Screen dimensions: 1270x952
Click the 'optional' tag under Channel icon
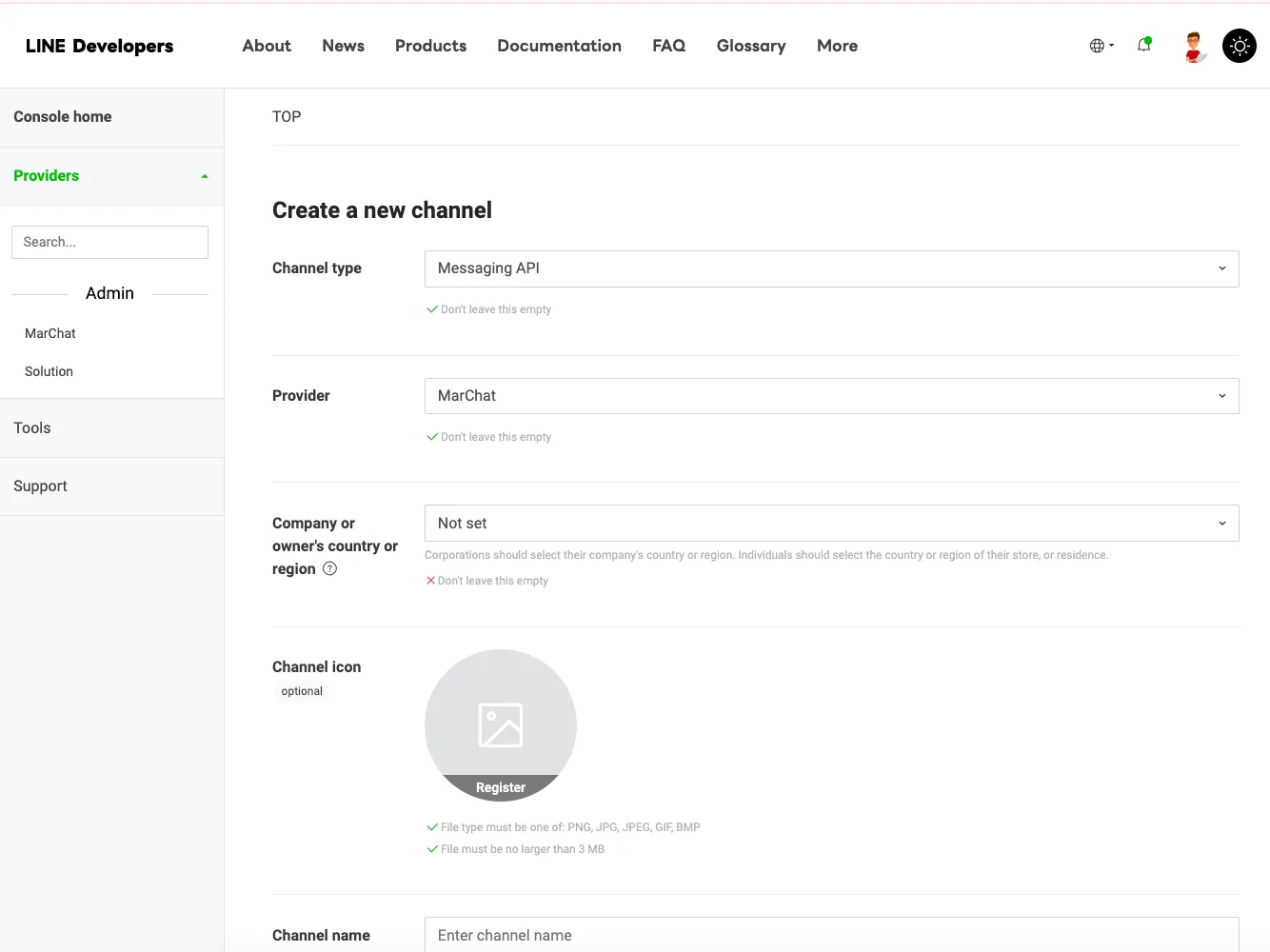302,691
